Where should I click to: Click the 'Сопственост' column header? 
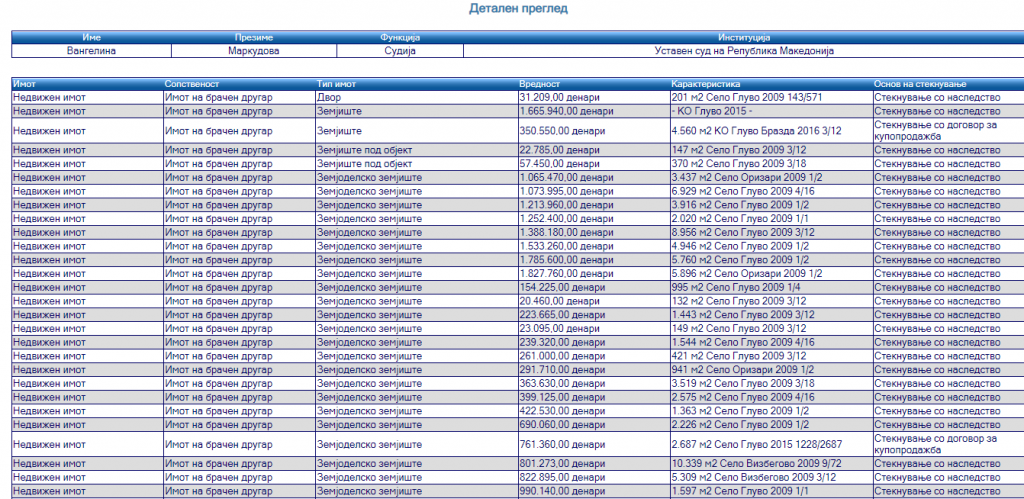click(192, 84)
